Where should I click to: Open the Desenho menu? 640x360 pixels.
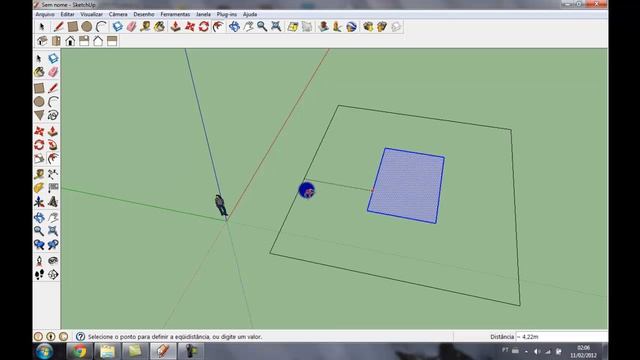click(x=144, y=14)
